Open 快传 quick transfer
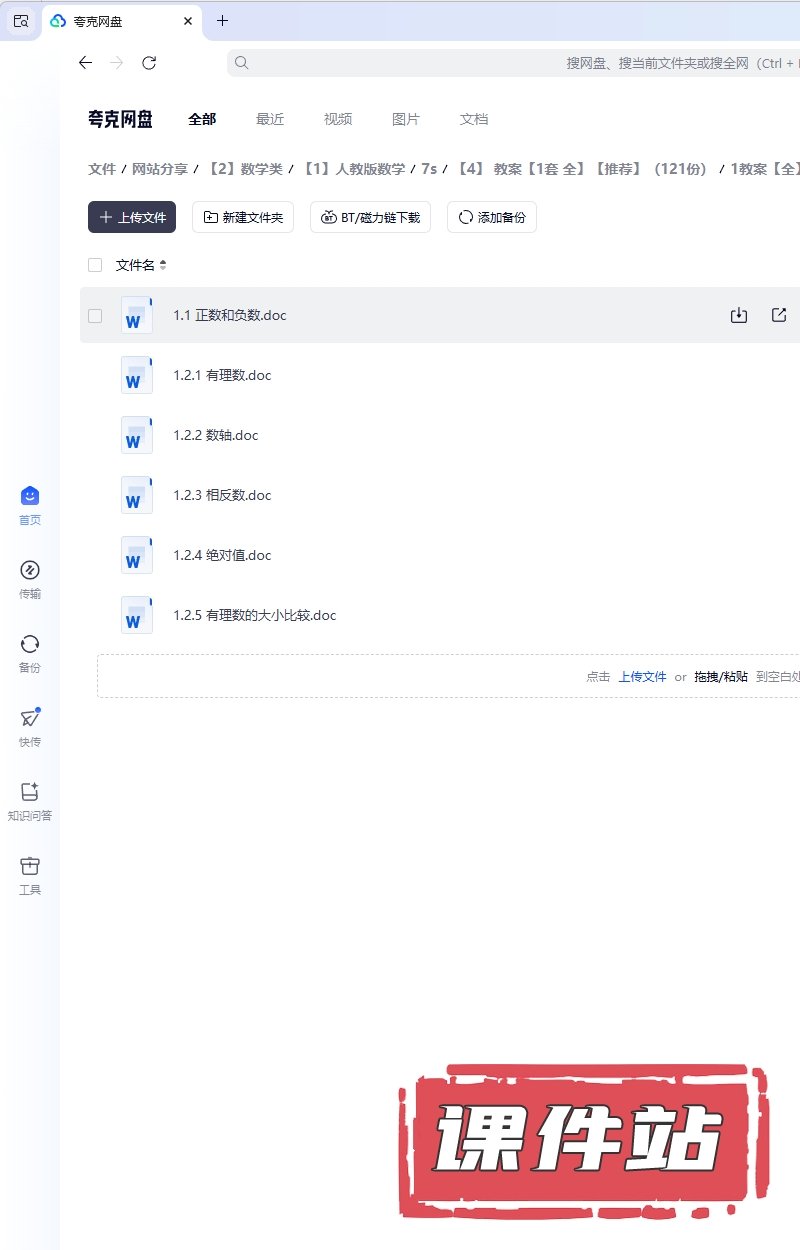Screen dimensions: 800x1250 [x=30, y=727]
